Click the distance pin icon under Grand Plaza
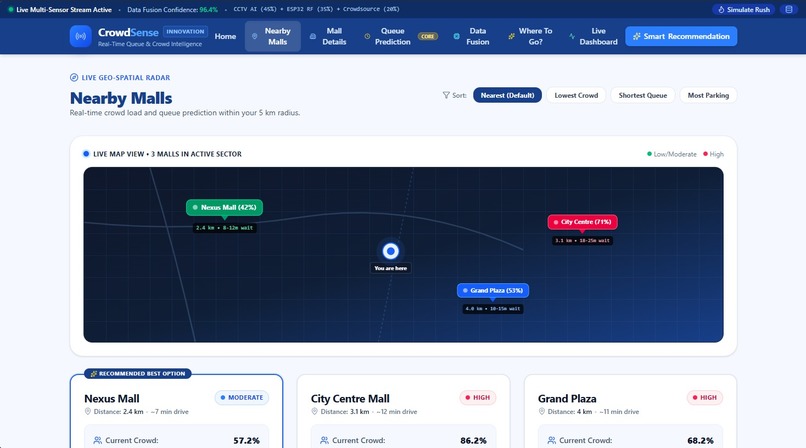 tap(541, 412)
